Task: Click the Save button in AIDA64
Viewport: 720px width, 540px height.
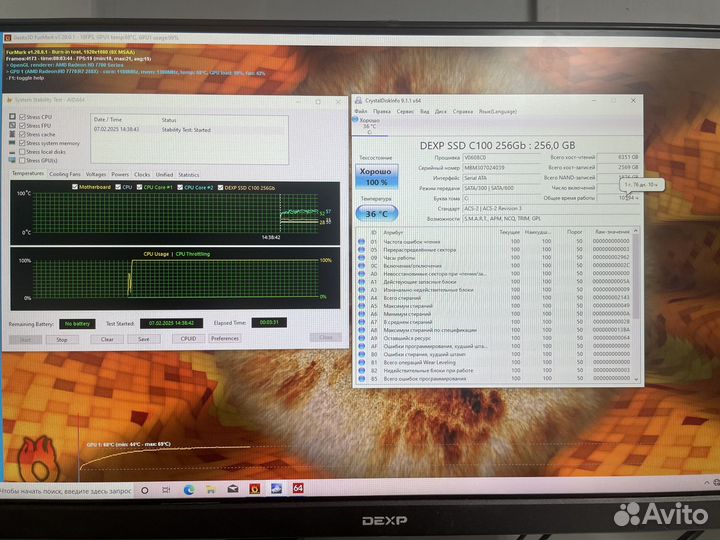Action: tap(144, 339)
